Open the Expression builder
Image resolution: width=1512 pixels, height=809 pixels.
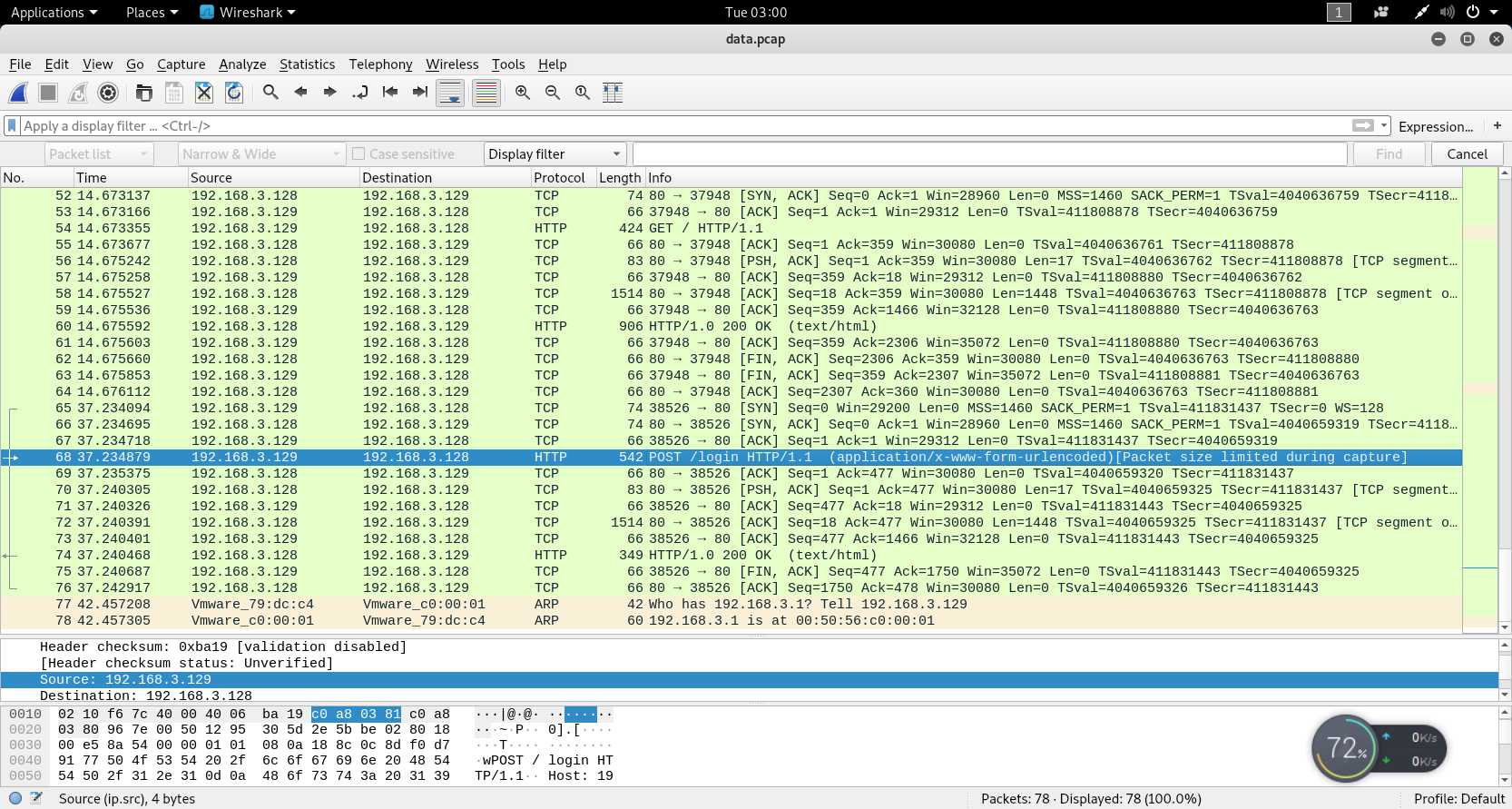coord(1436,126)
